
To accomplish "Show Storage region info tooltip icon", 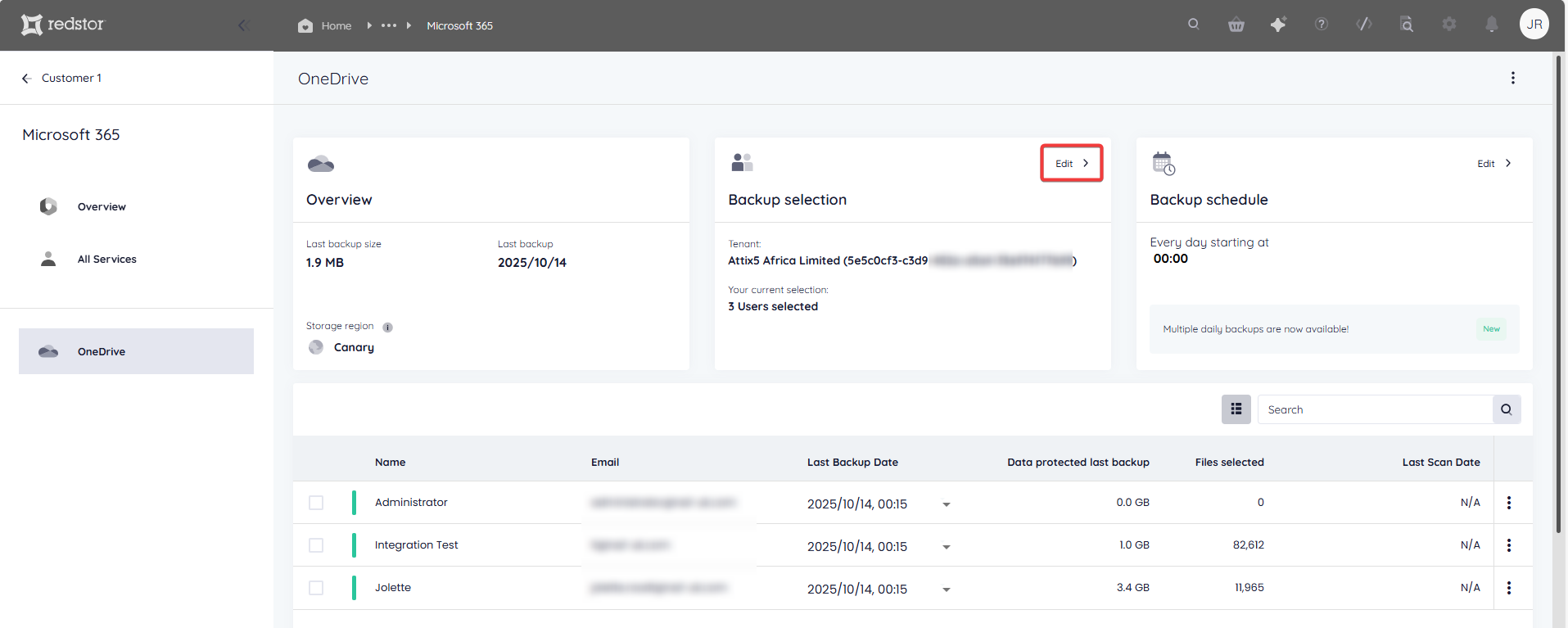I will point(388,327).
